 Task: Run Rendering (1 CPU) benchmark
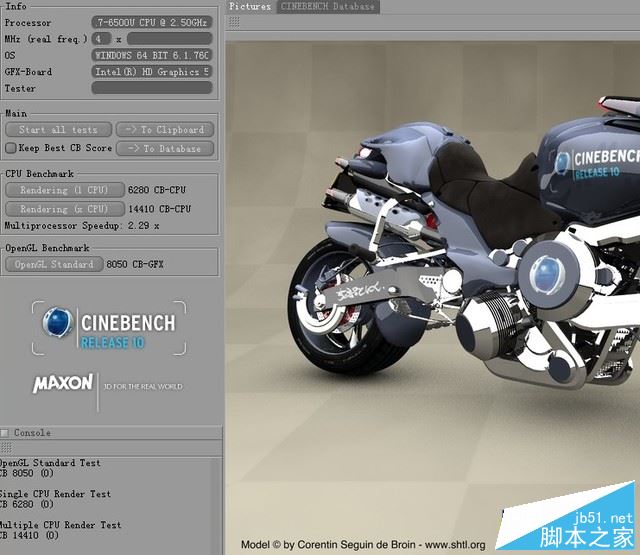[64, 190]
